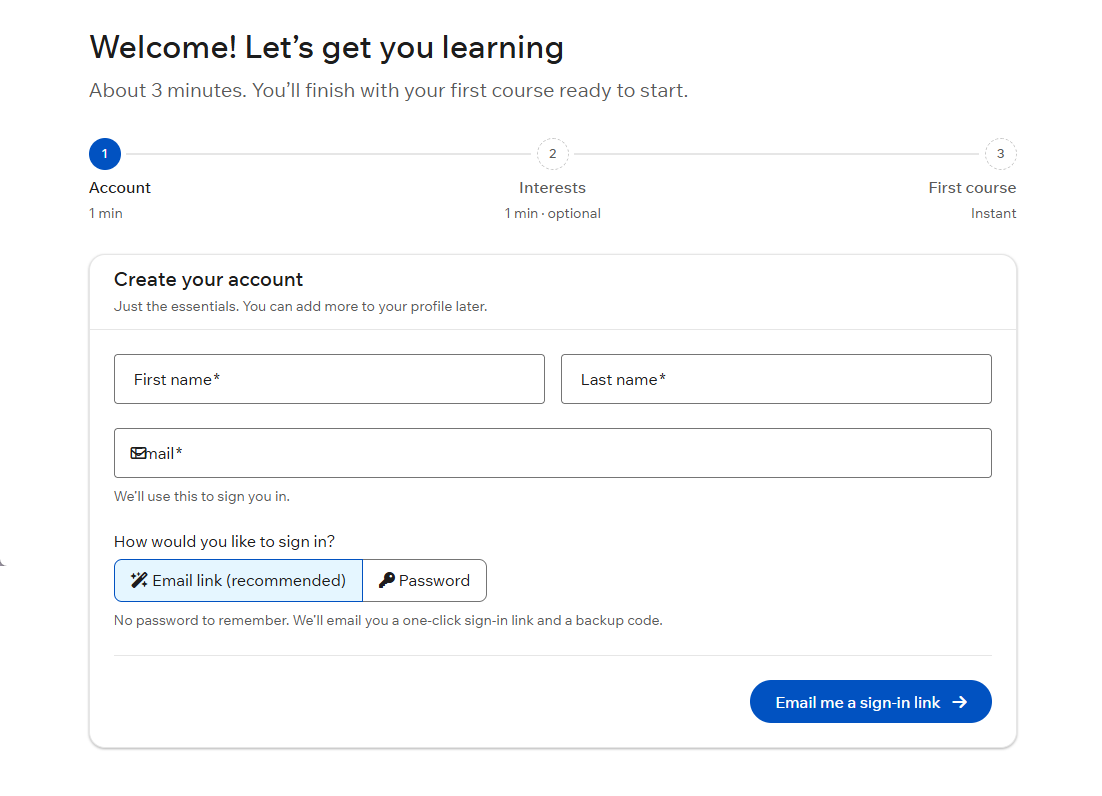
Task: Focus the Last name input field
Action: [x=777, y=379]
